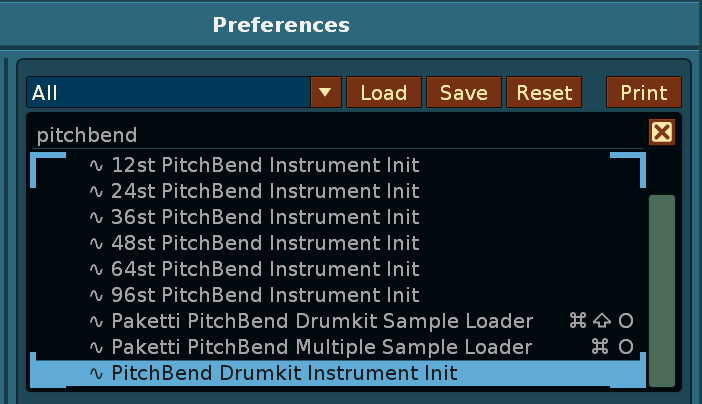Image resolution: width=702 pixels, height=404 pixels.
Task: Select 24st PitchBend Instrument Init
Action: point(265,191)
